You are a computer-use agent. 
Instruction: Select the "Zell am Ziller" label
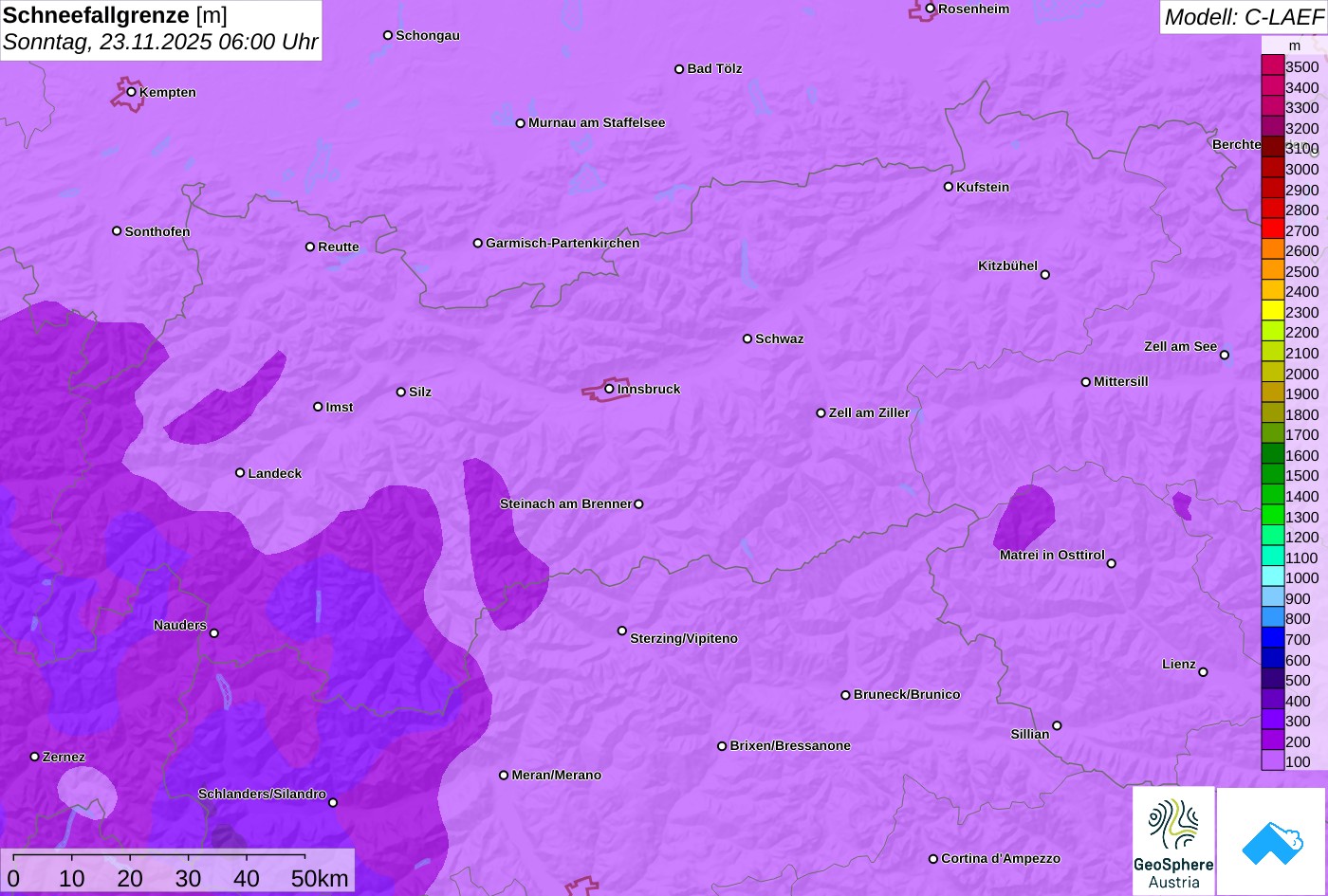click(x=869, y=413)
